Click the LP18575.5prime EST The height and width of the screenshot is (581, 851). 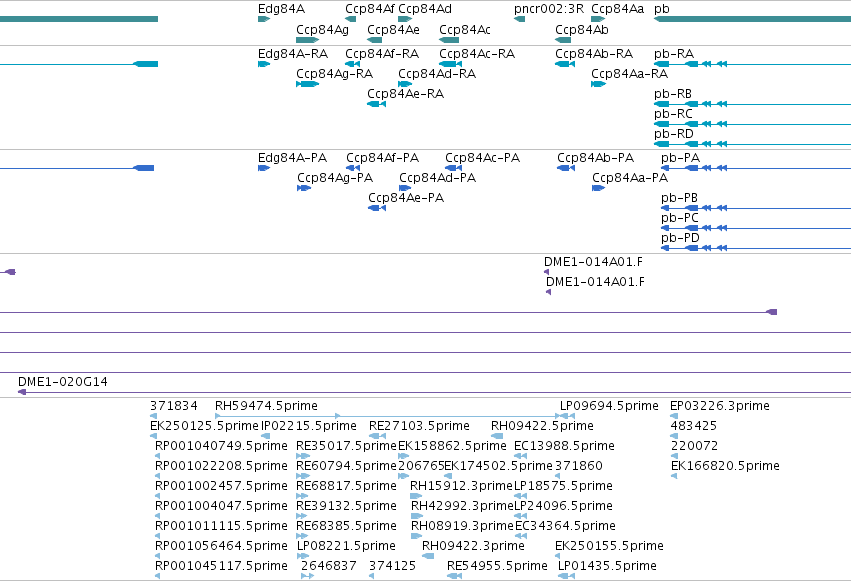pyautogui.click(x=520, y=496)
